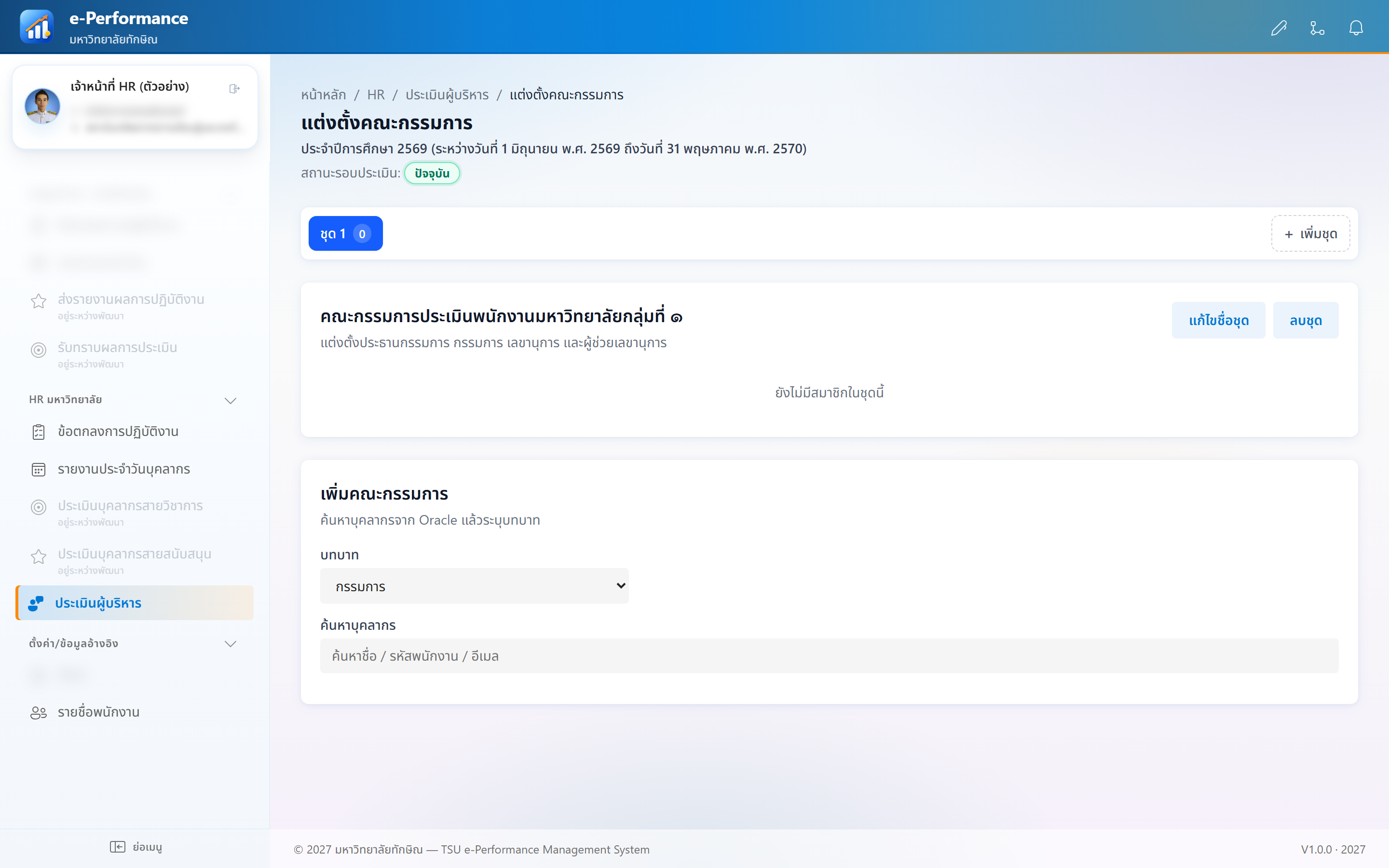Click the calendar icon for รายงานประจำวันบุคลากร

coord(39,470)
